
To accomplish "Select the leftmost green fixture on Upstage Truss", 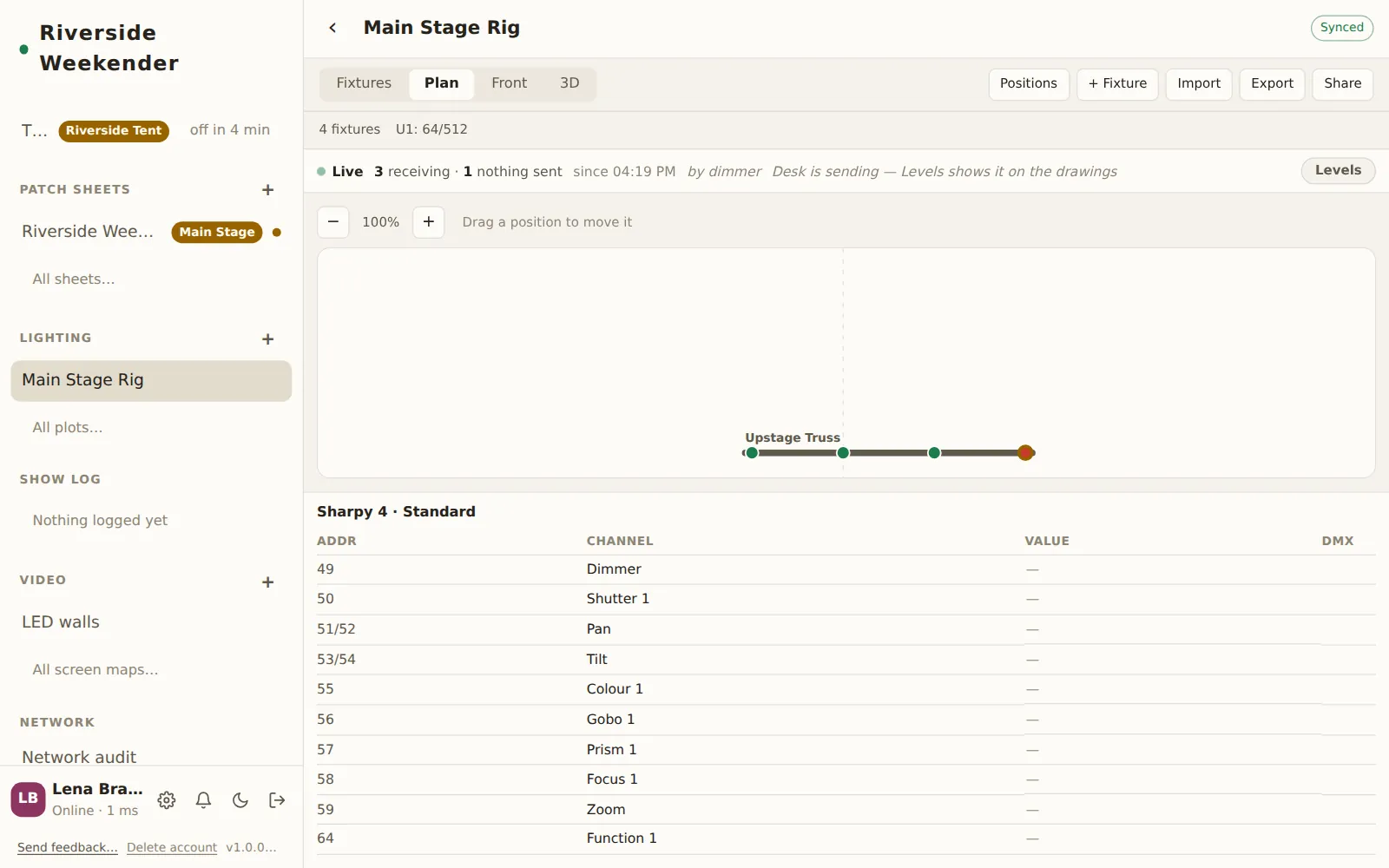I will (x=752, y=453).
